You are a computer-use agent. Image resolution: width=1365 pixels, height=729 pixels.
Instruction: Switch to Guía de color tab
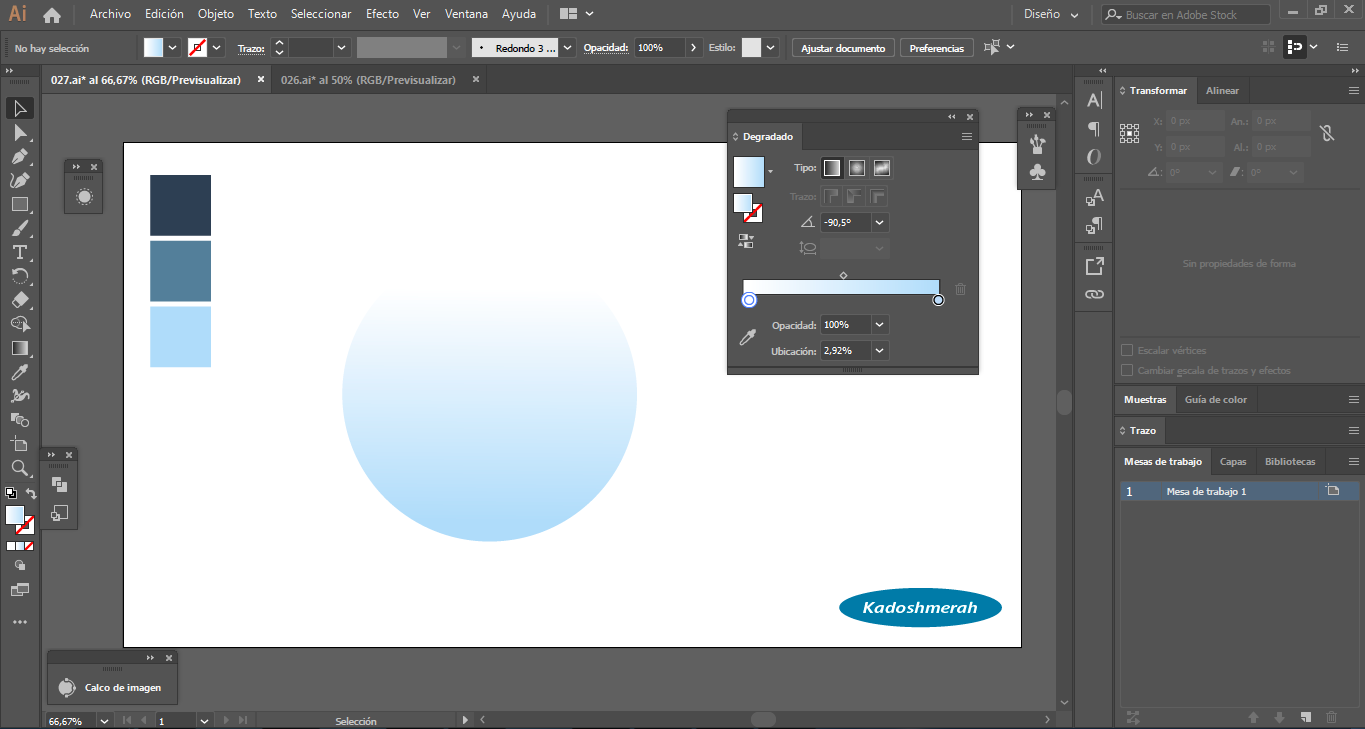[1216, 400]
